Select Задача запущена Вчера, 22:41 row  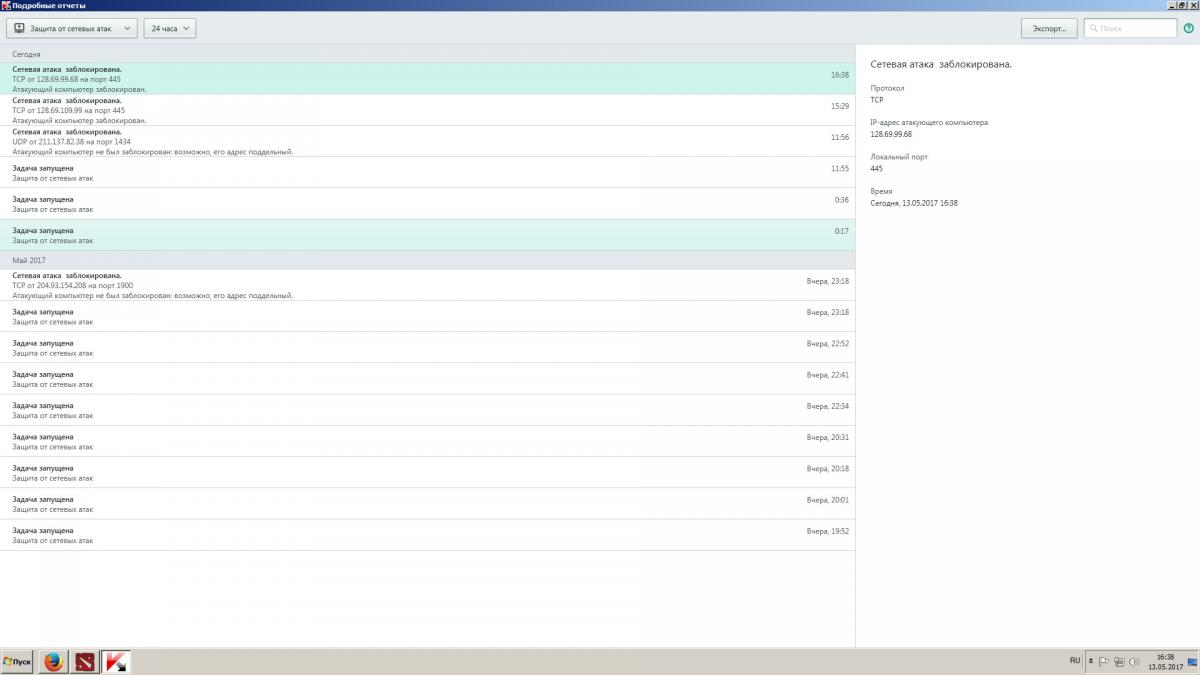[428, 379]
